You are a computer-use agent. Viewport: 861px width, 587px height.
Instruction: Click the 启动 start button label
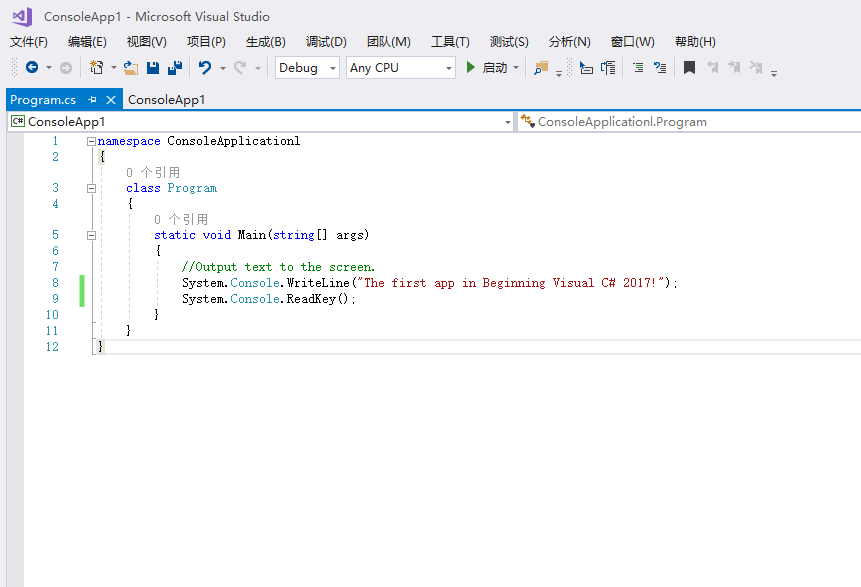click(x=495, y=68)
